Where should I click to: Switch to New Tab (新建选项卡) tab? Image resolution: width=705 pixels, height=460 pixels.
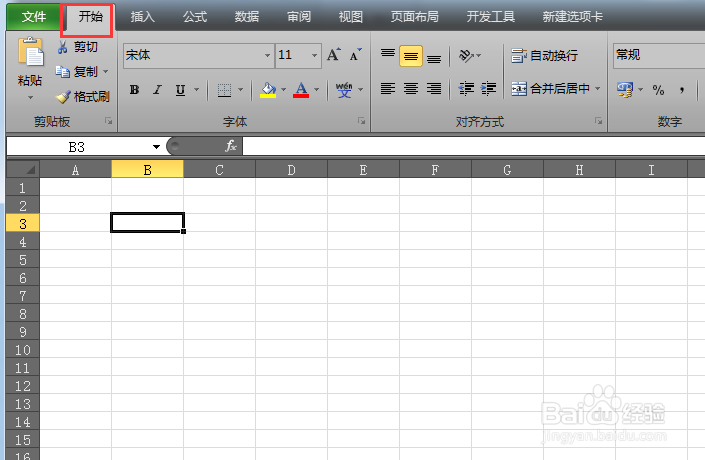pyautogui.click(x=572, y=17)
